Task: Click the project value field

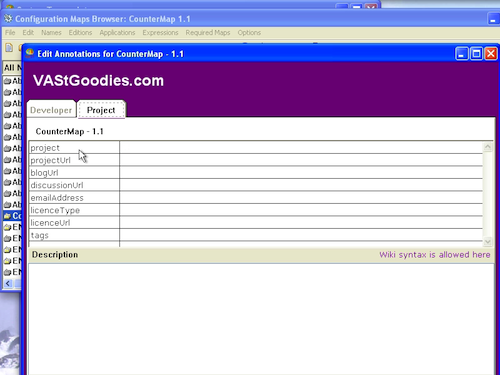Action: 301,147
